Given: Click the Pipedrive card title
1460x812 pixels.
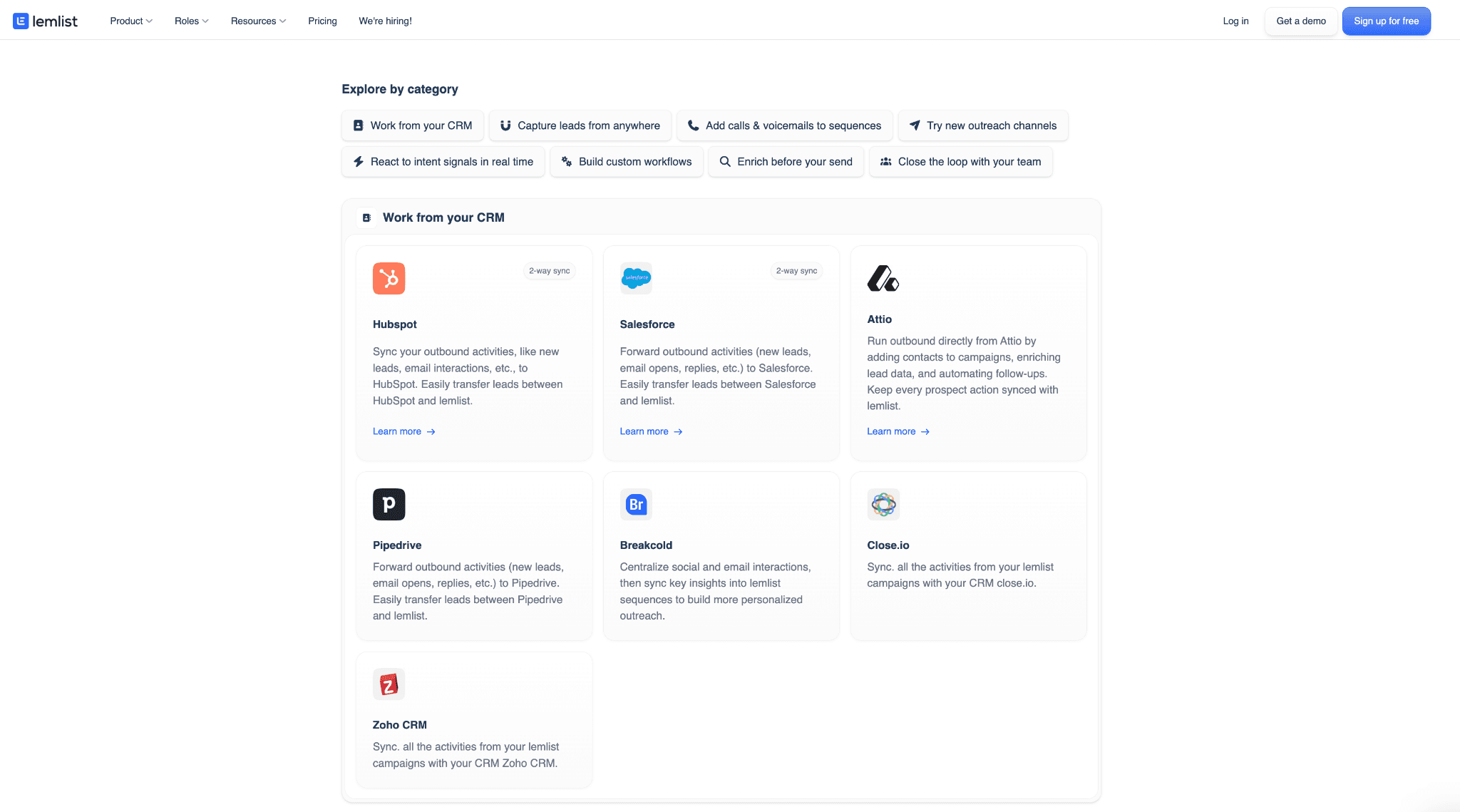Looking at the screenshot, I should coord(397,545).
